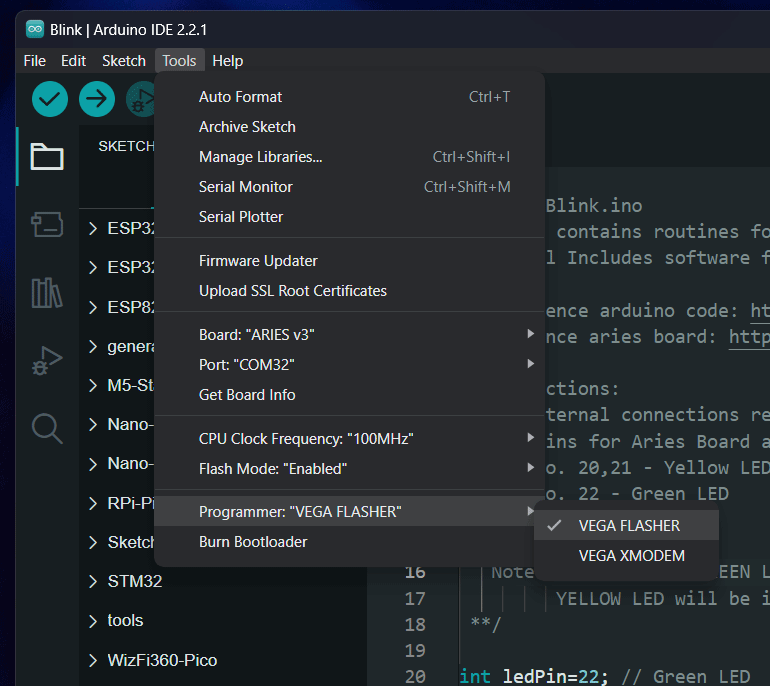Expand the ESP82 folder chevron
Viewport: 770px width, 686px height.
click(x=93, y=307)
